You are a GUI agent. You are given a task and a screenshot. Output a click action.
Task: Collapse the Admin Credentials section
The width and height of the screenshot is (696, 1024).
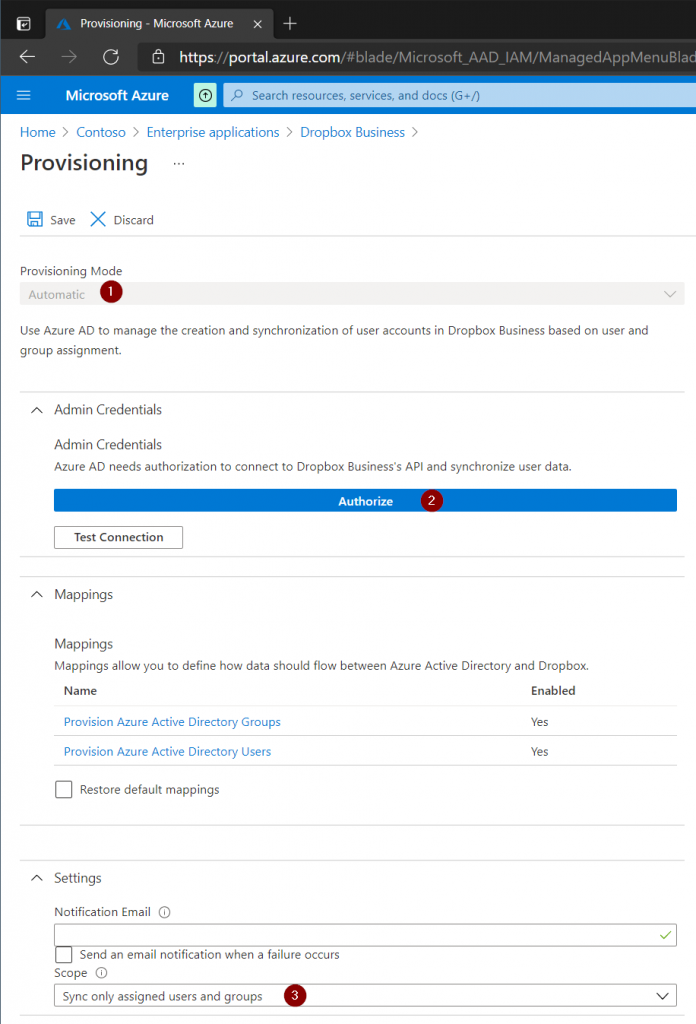coord(37,410)
